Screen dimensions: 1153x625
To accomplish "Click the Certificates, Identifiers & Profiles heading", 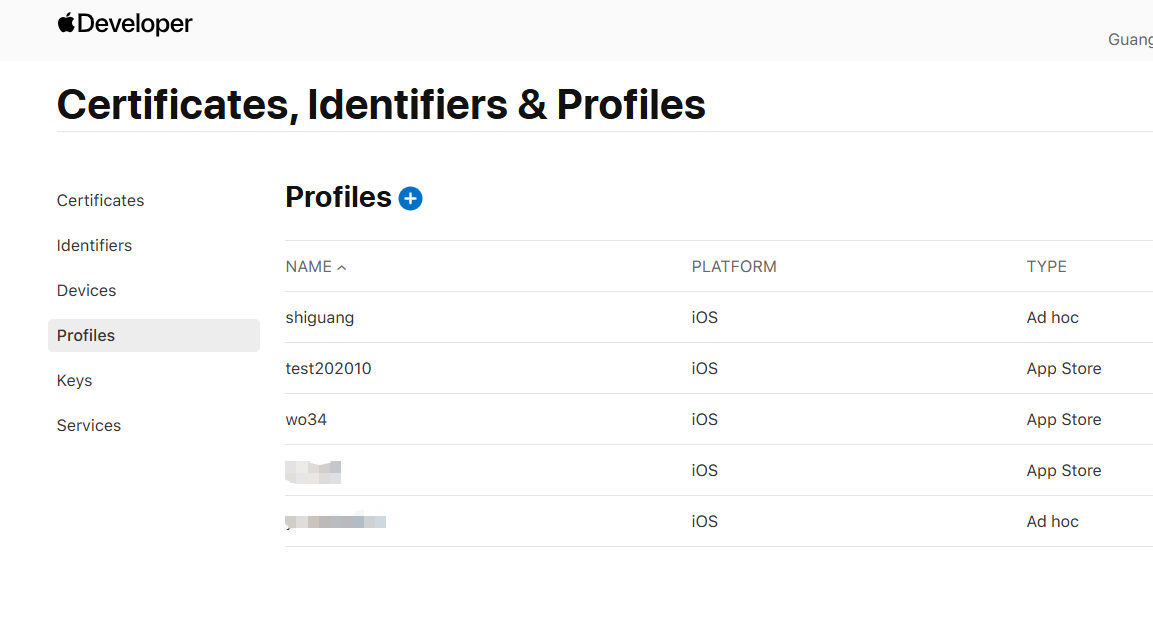I will coord(381,105).
